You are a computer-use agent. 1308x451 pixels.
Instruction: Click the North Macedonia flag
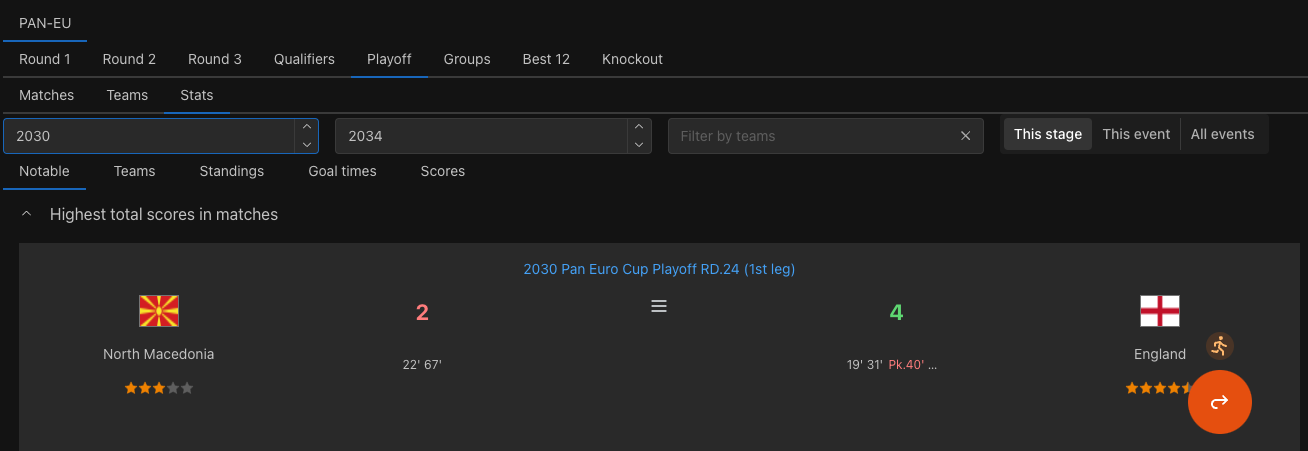pyautogui.click(x=159, y=311)
